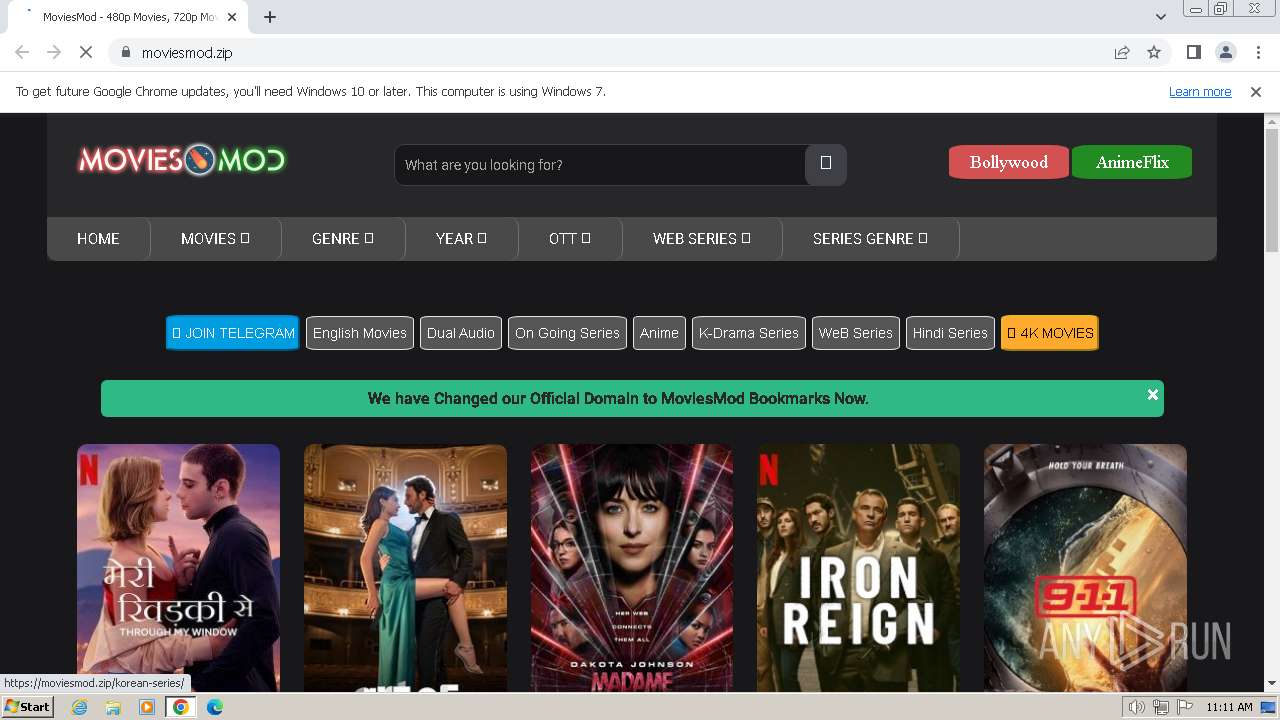
Task: Click the domain change banner text
Action: (618, 398)
